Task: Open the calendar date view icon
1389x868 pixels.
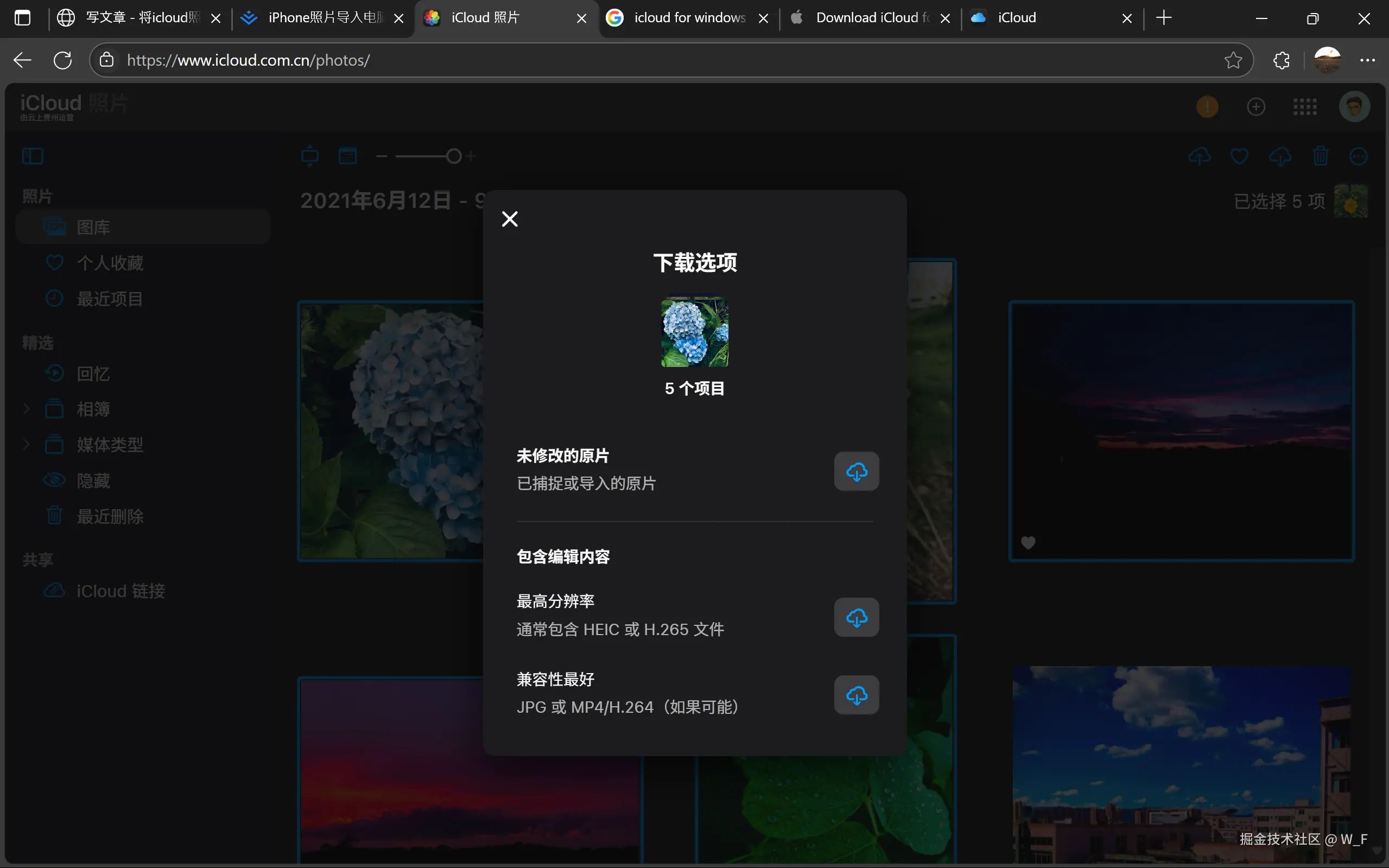Action: [348, 156]
